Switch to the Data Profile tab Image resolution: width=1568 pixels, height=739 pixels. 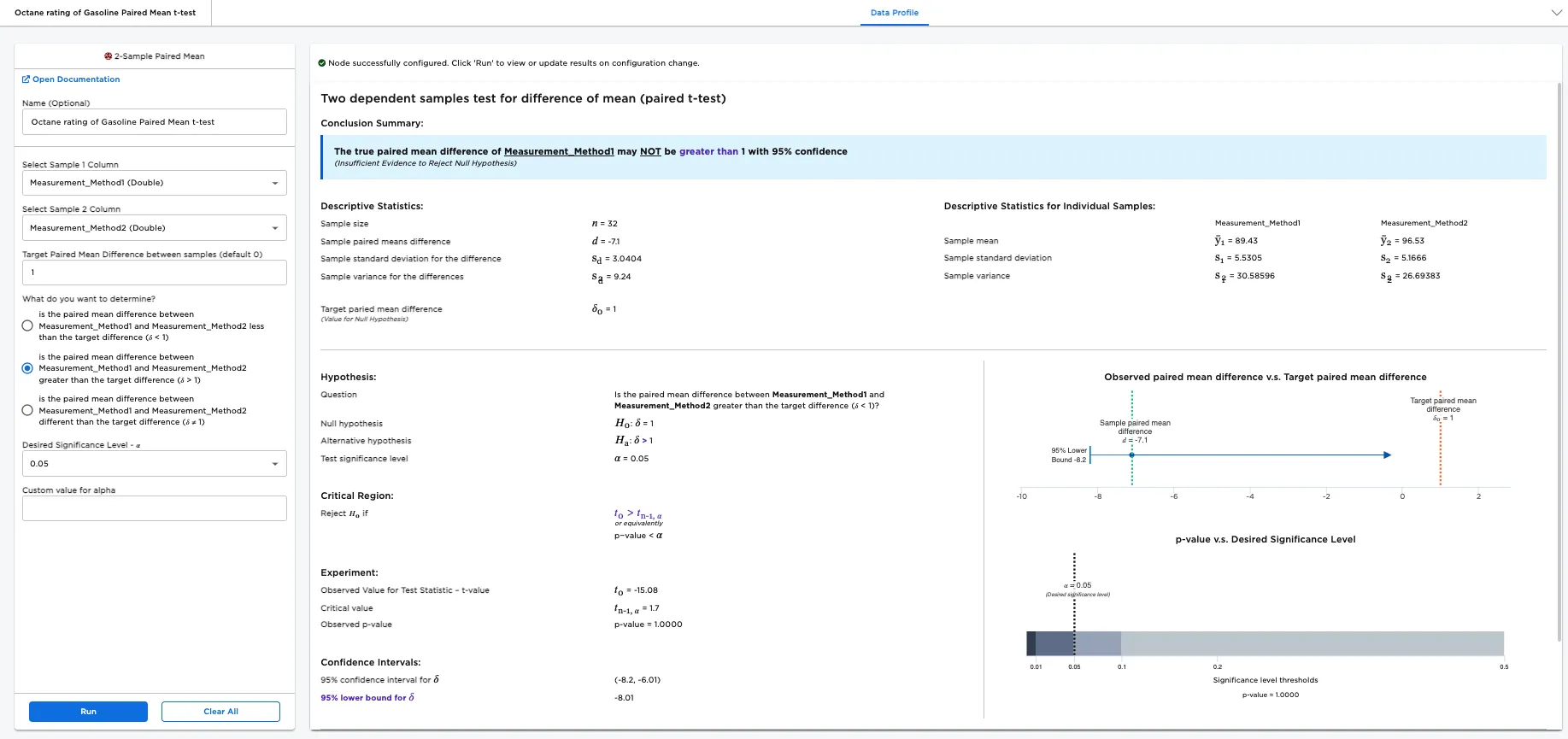894,13
